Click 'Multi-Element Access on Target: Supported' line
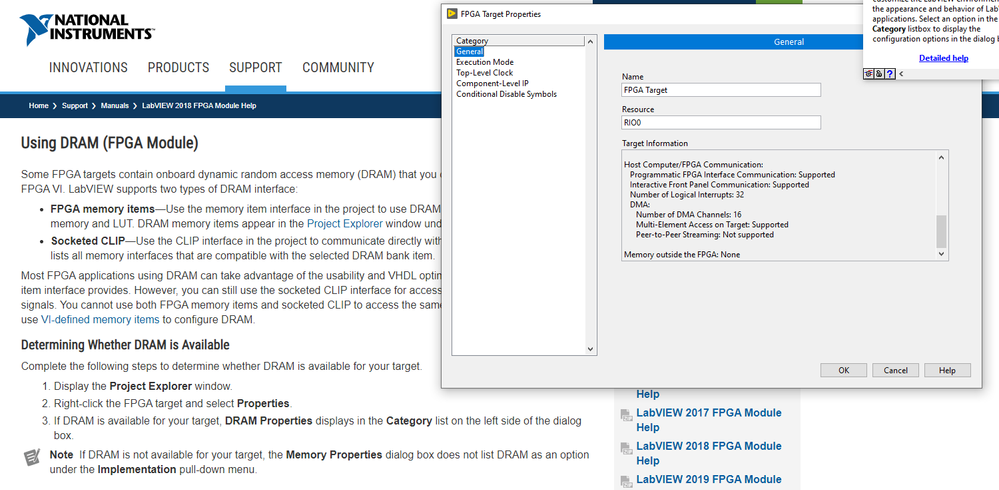 click(x=712, y=225)
